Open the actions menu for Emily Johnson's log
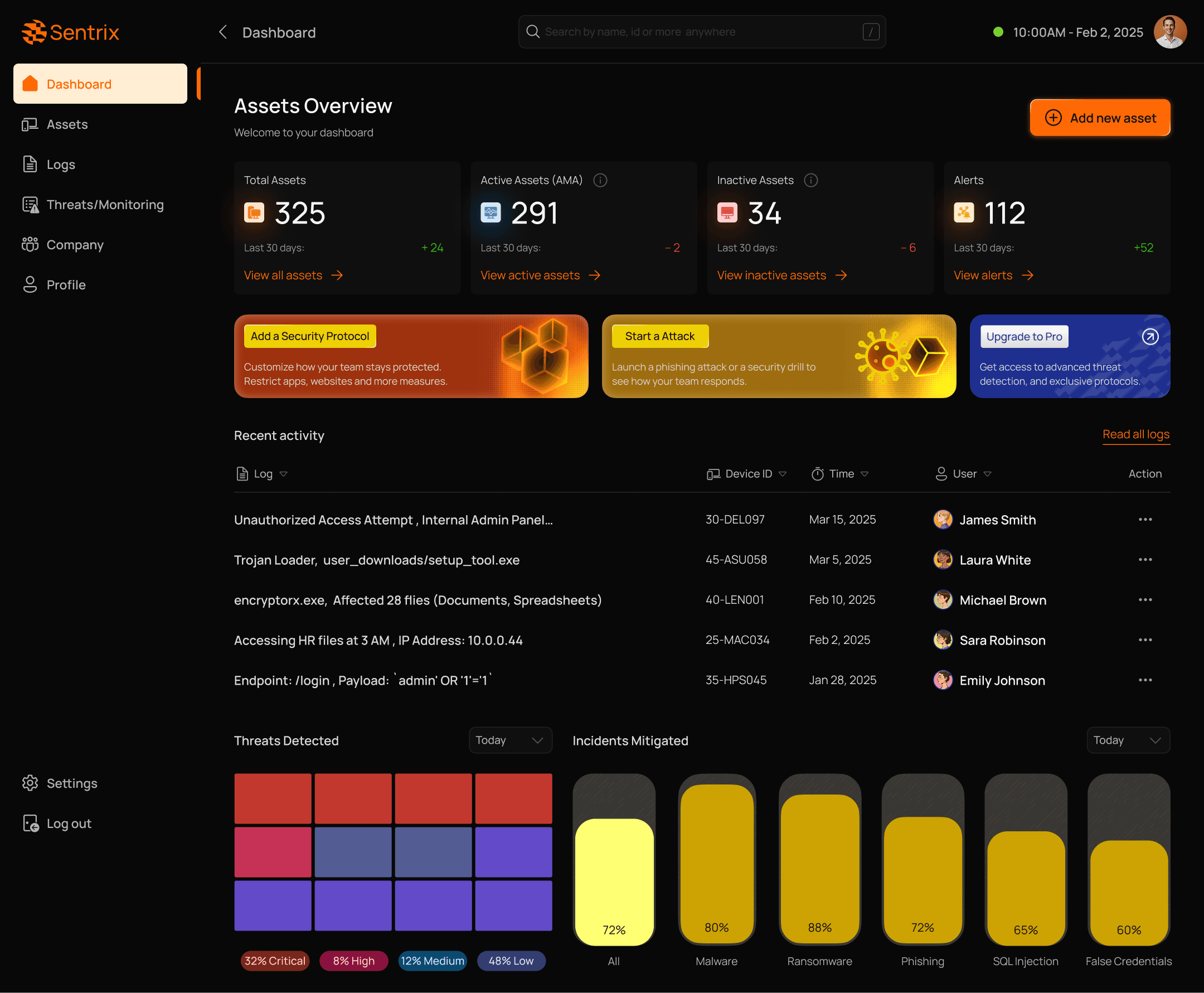This screenshot has width=1204, height=993. click(1144, 680)
